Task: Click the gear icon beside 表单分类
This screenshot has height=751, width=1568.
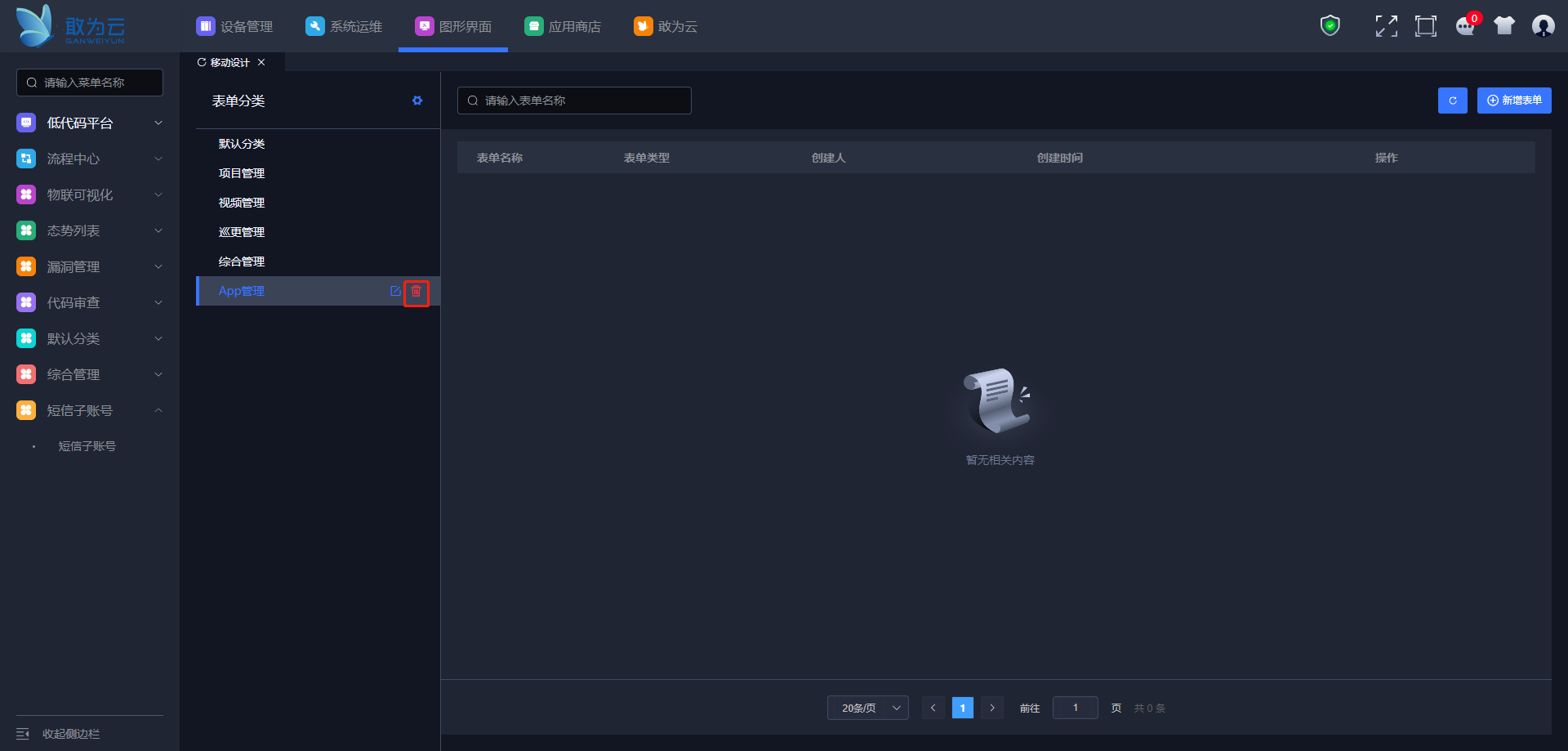Action: 417,101
